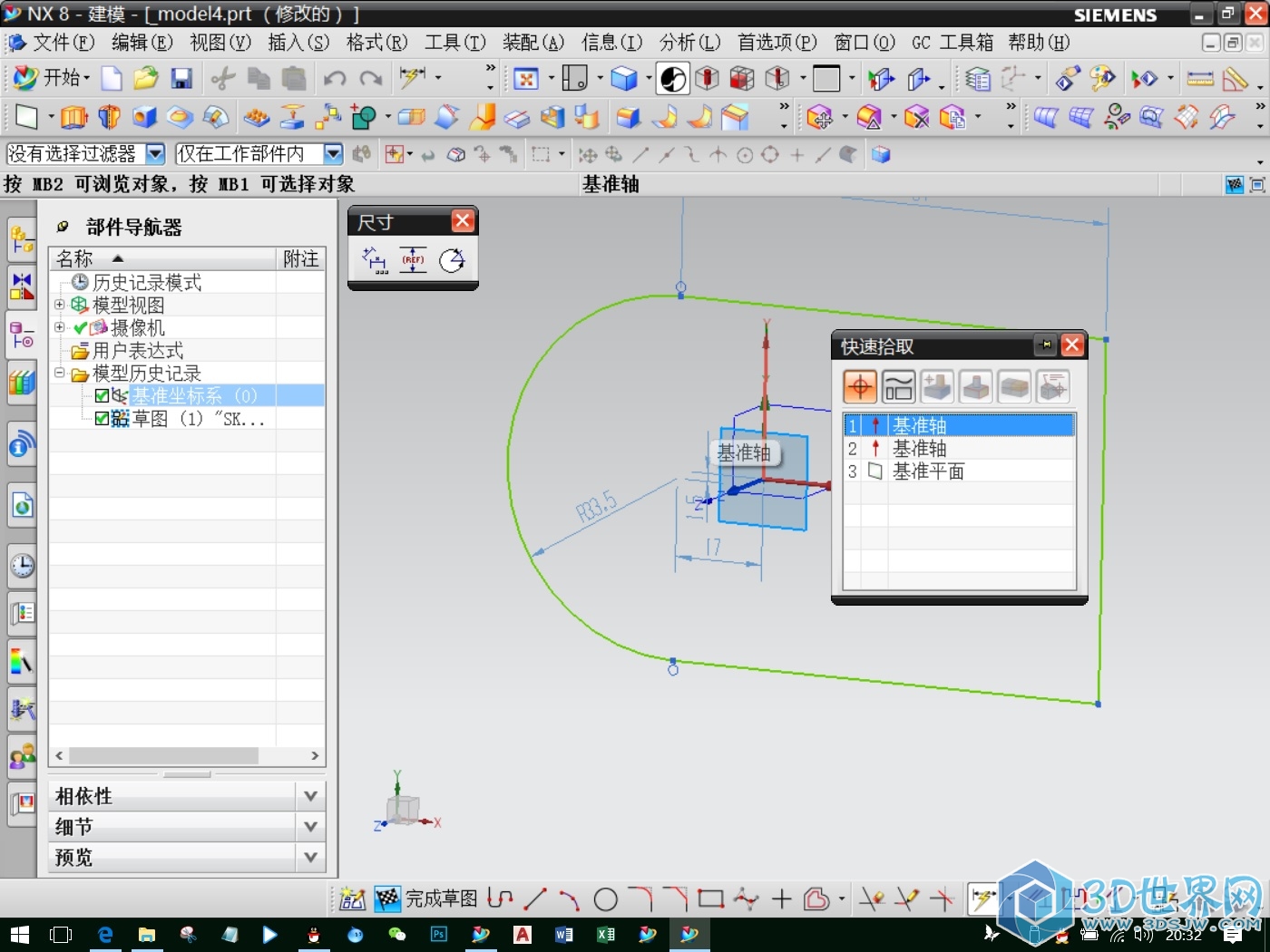Click the measure distance ruler icon

[x=1200, y=79]
